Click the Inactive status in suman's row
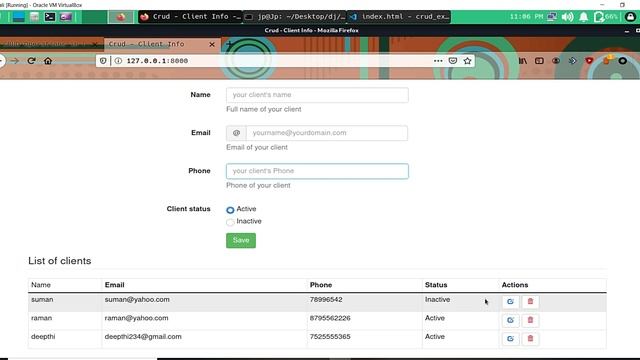Image resolution: width=640 pixels, height=360 pixels. pyautogui.click(x=437, y=300)
